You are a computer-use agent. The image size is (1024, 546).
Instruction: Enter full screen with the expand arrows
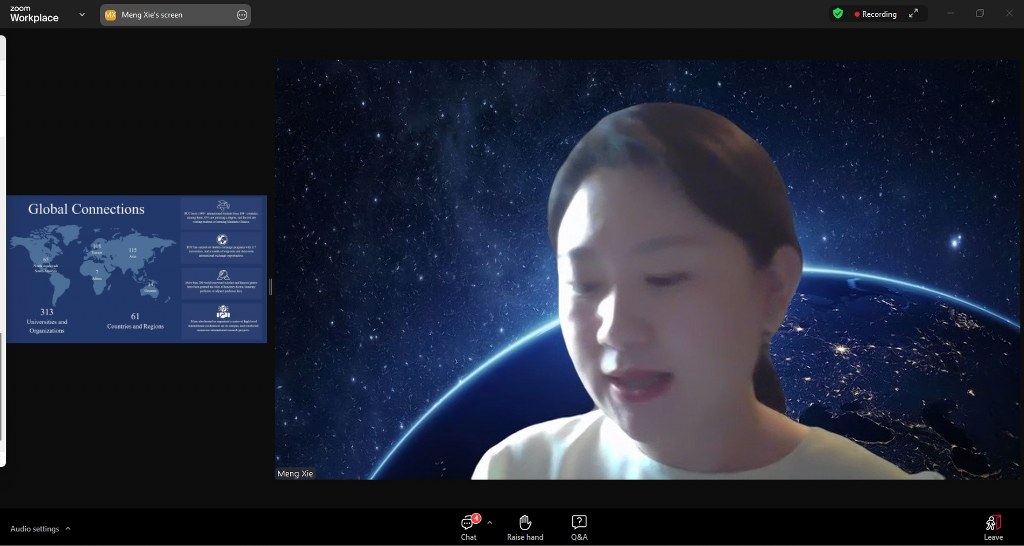point(914,14)
